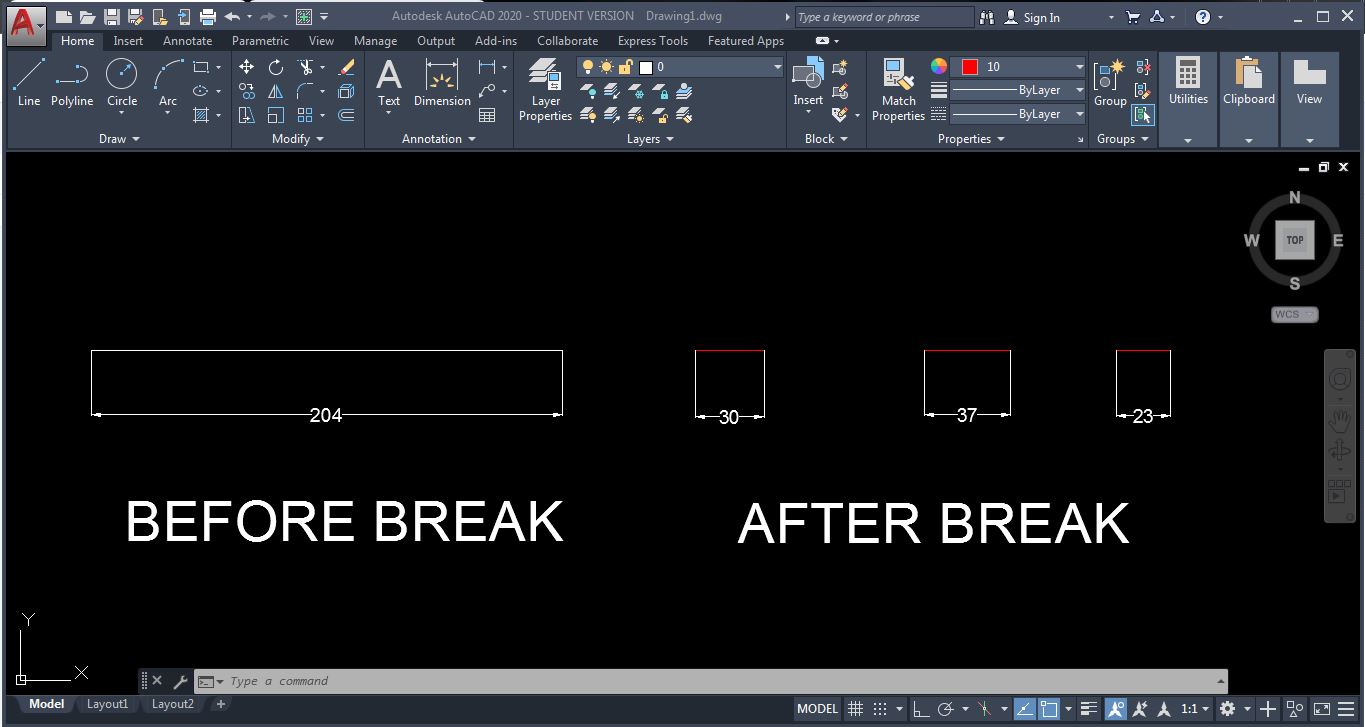Viewport: 1365px width, 727px height.
Task: Open the Layer Properties manager
Action: pos(544,90)
